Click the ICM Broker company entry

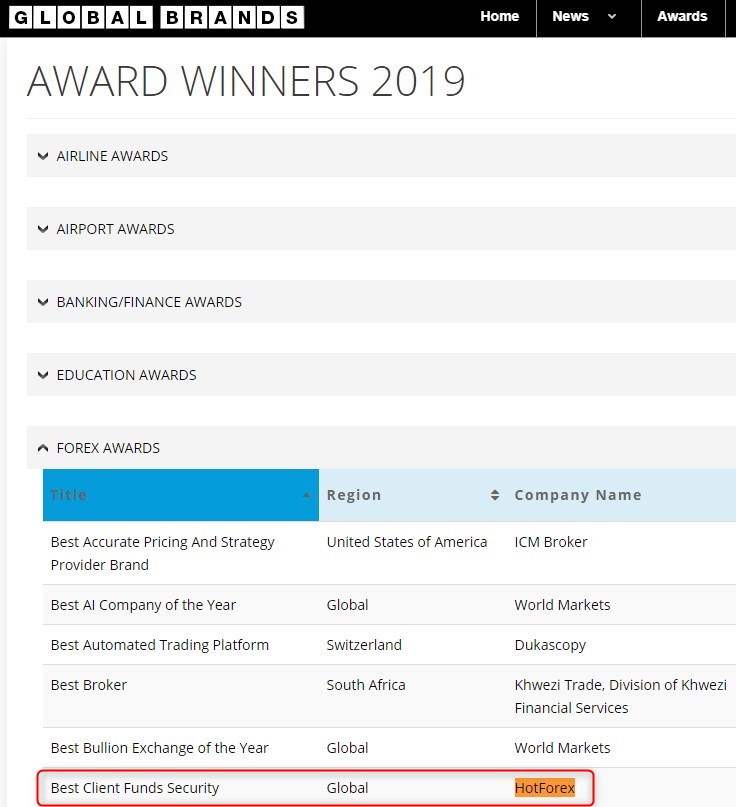click(551, 542)
